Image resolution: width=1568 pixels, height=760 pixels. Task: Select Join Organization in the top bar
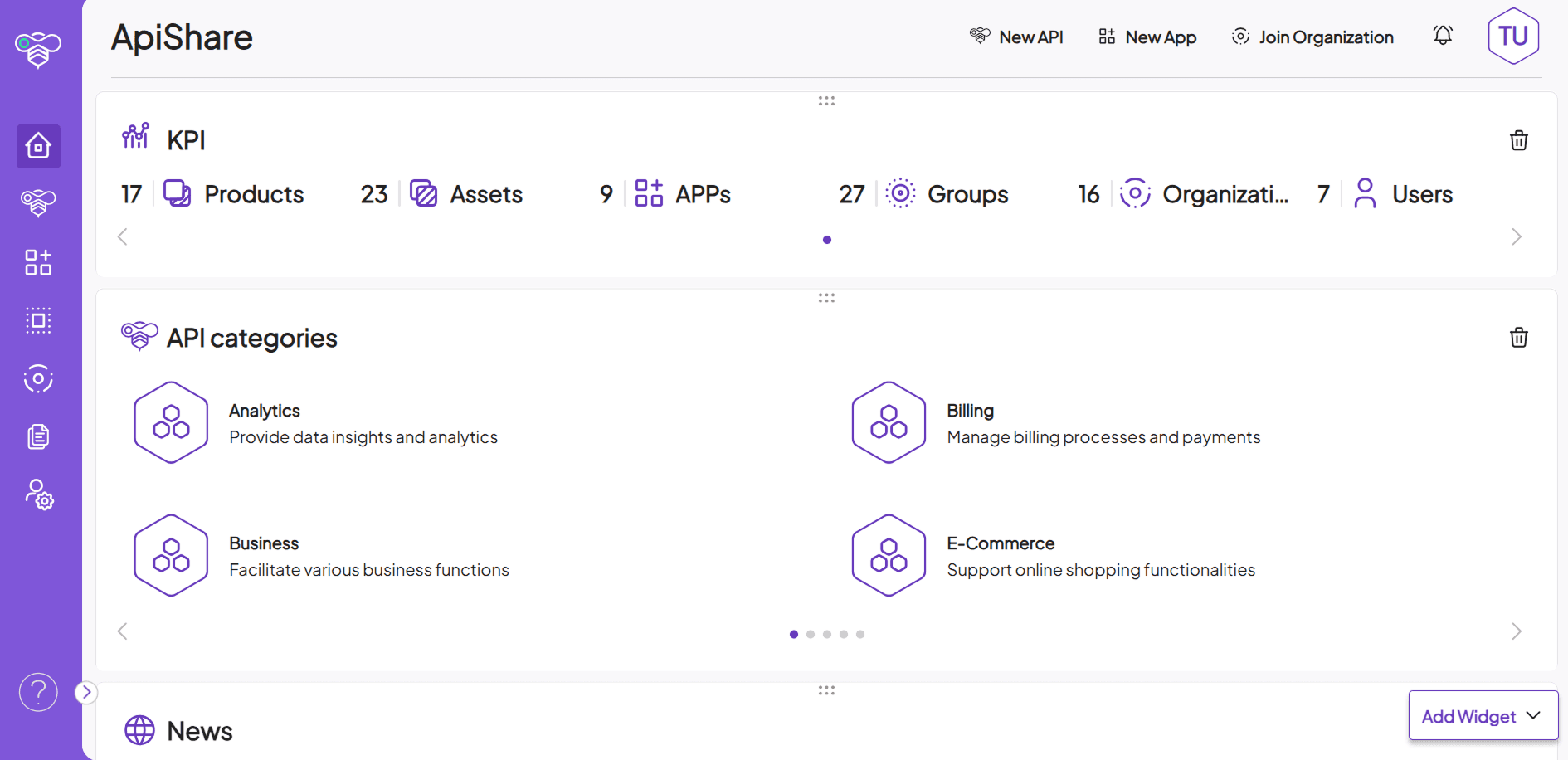(1312, 37)
